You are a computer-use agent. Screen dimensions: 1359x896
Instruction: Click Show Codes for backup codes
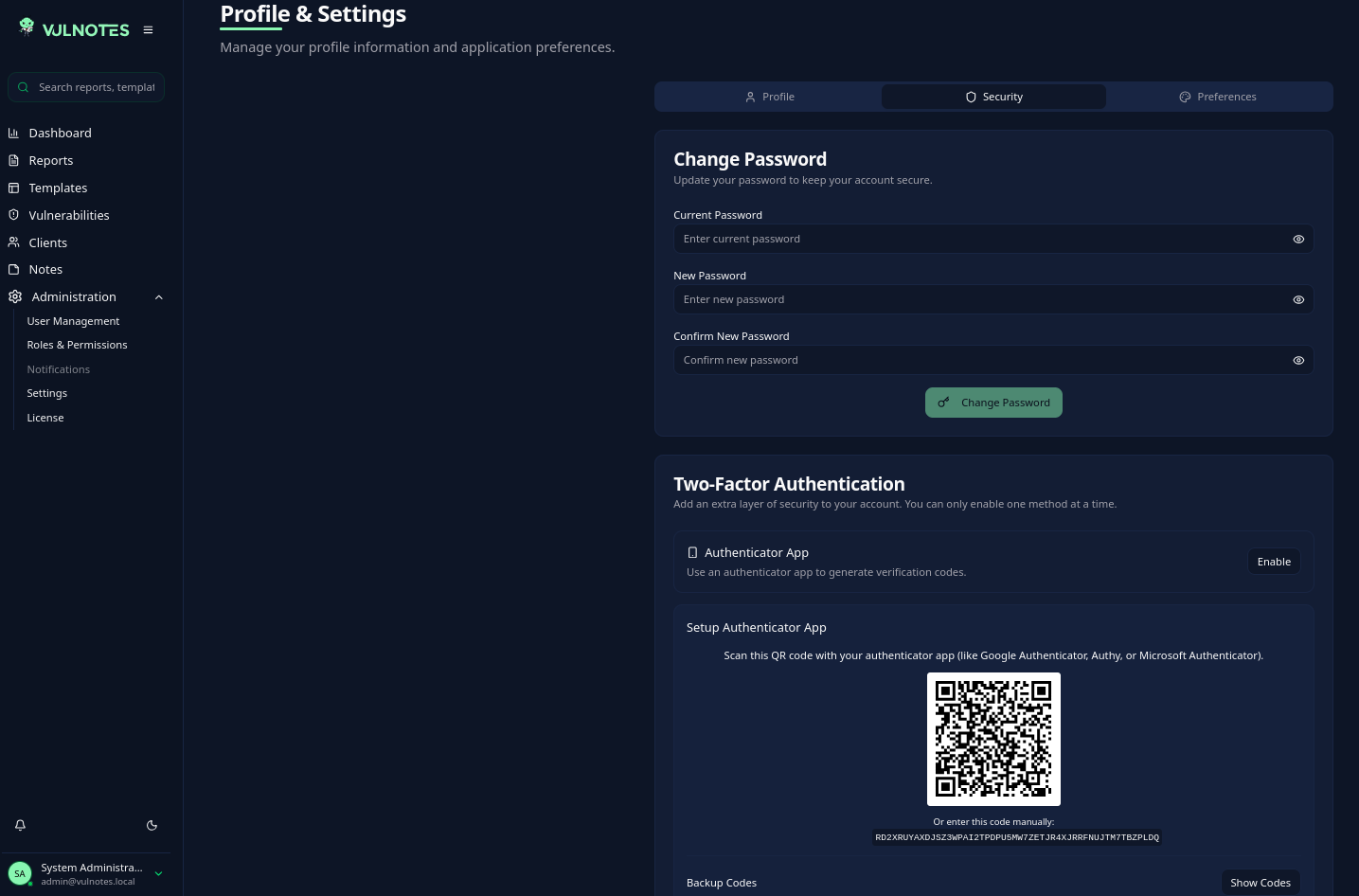tap(1260, 883)
